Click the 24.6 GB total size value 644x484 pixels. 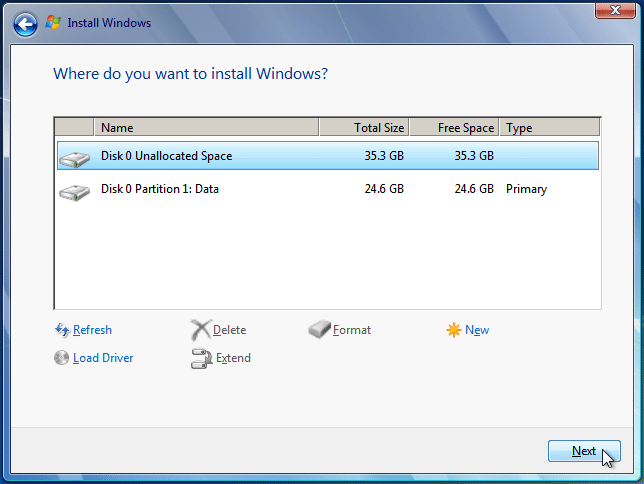coord(384,189)
